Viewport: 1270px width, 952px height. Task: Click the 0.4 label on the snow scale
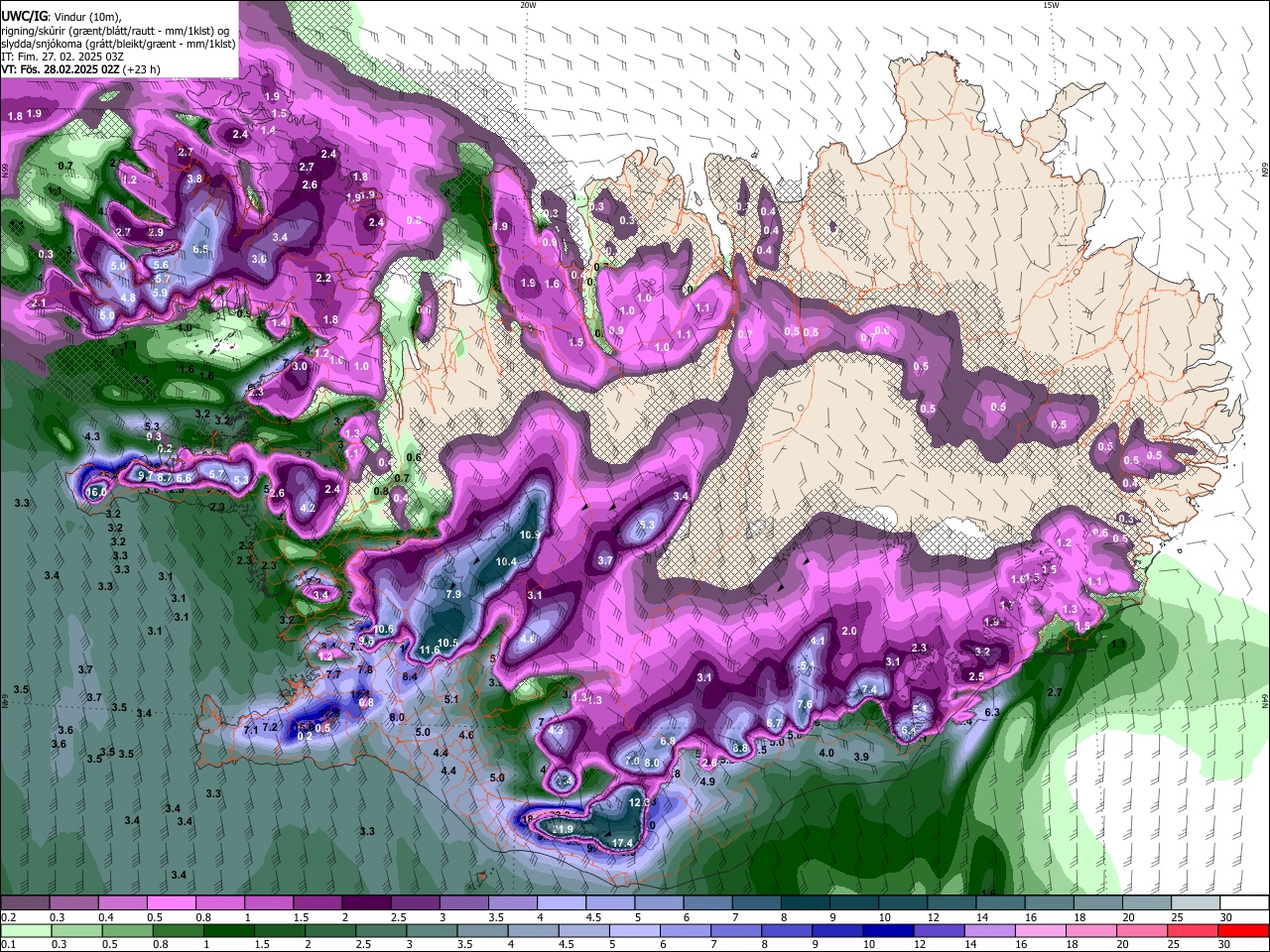pyautogui.click(x=106, y=917)
